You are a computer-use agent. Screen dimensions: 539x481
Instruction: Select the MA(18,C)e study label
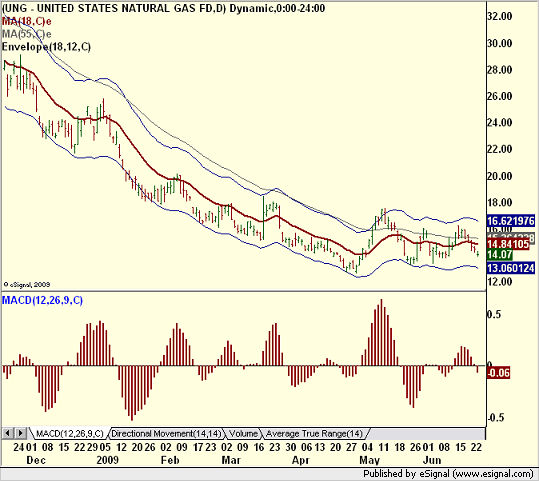coord(26,21)
